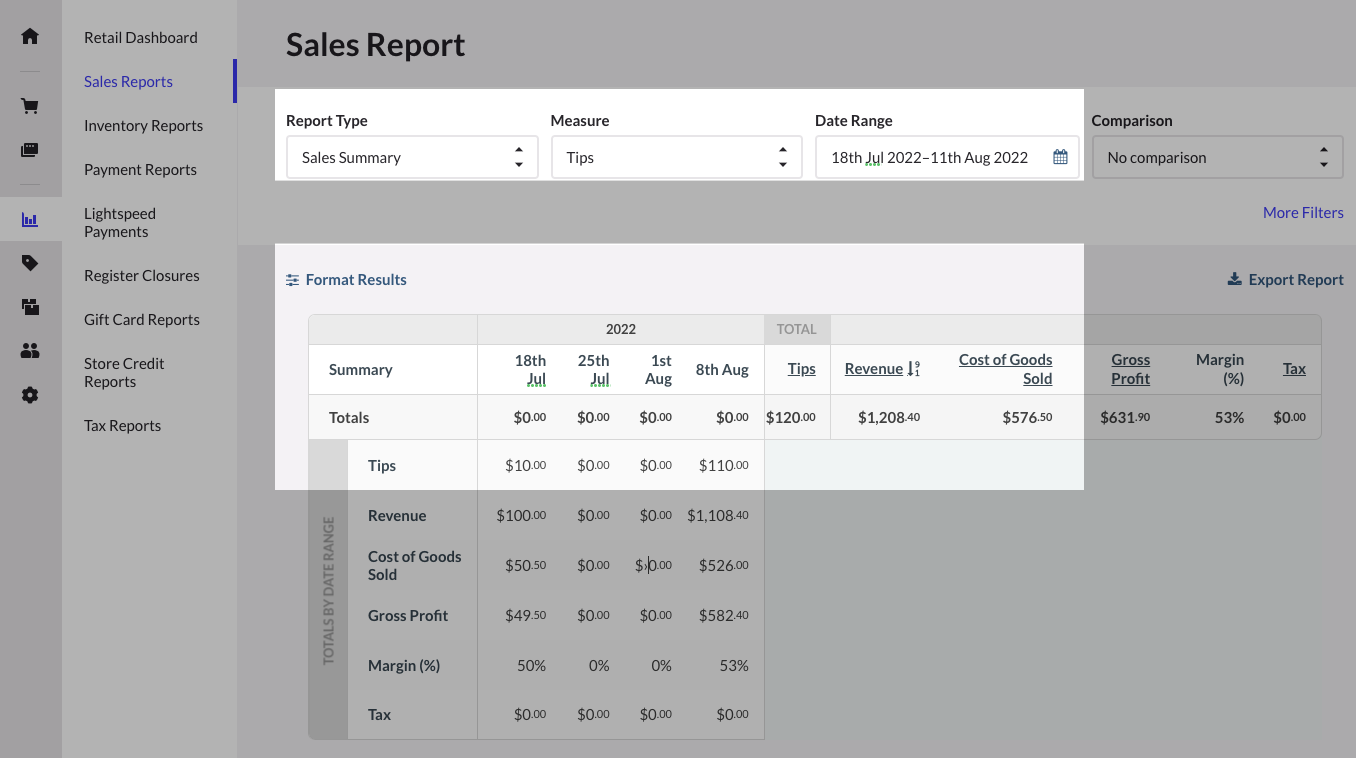Go to Inventory Reports in the sidebar
This screenshot has width=1356, height=758.
click(x=143, y=126)
